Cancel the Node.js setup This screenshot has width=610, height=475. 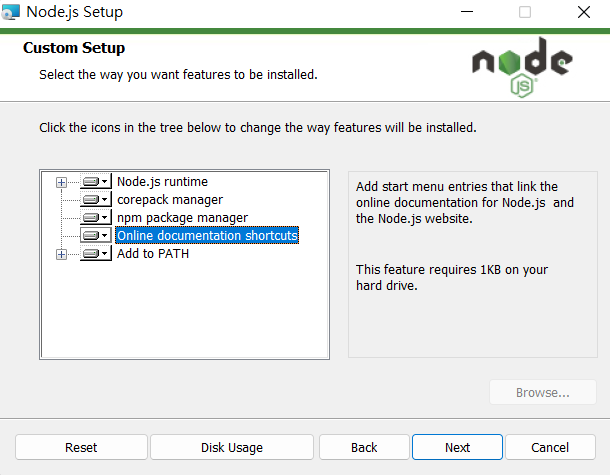[x=550, y=447]
